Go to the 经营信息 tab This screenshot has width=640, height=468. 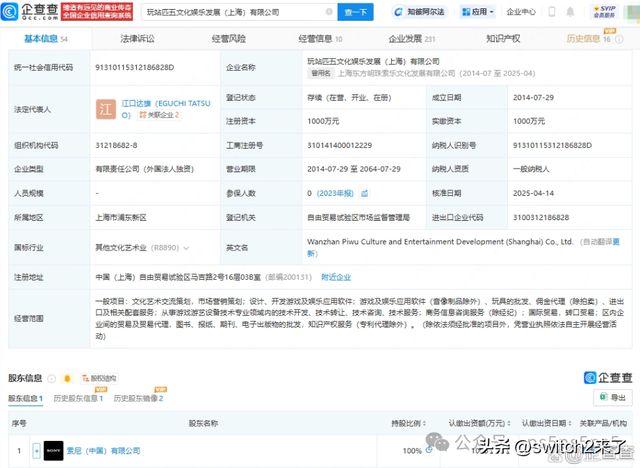click(x=320, y=39)
